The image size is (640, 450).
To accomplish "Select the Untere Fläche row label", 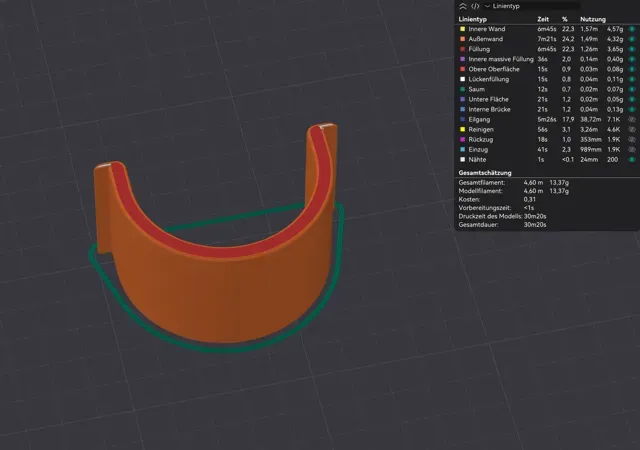I will [488, 99].
